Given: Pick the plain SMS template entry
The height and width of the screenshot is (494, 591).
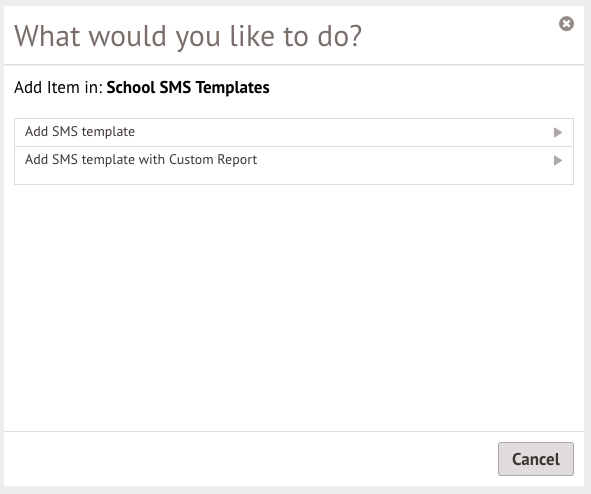Looking at the screenshot, I should coord(294,132).
